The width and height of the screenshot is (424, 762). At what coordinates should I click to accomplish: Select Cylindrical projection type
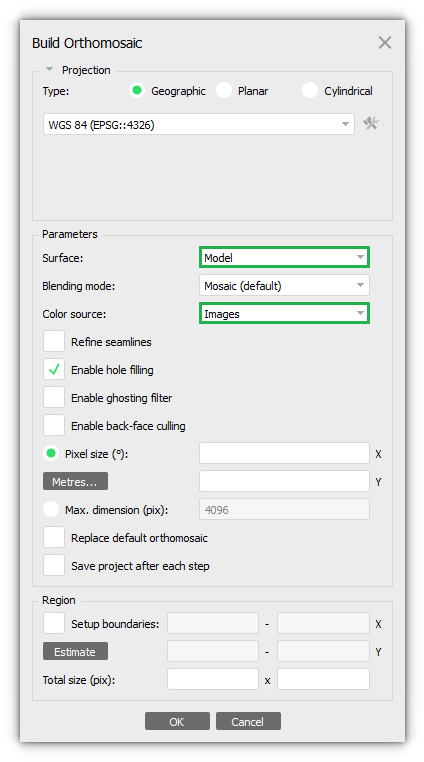coord(310,90)
